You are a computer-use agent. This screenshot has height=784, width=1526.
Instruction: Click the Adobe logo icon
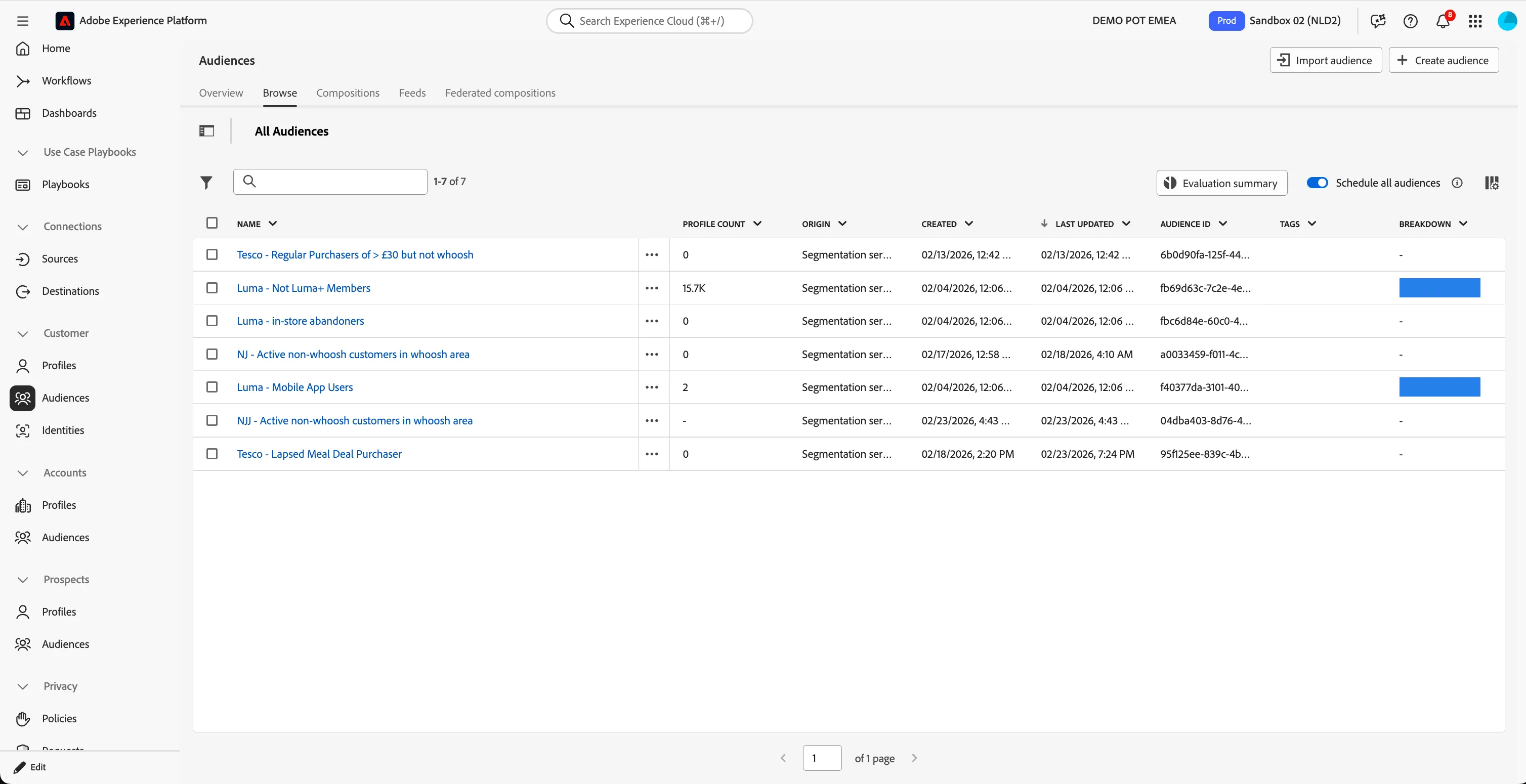(x=65, y=21)
